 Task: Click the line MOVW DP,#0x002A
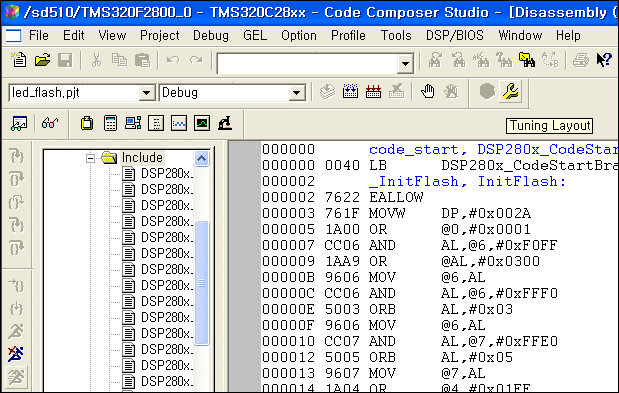click(x=396, y=213)
